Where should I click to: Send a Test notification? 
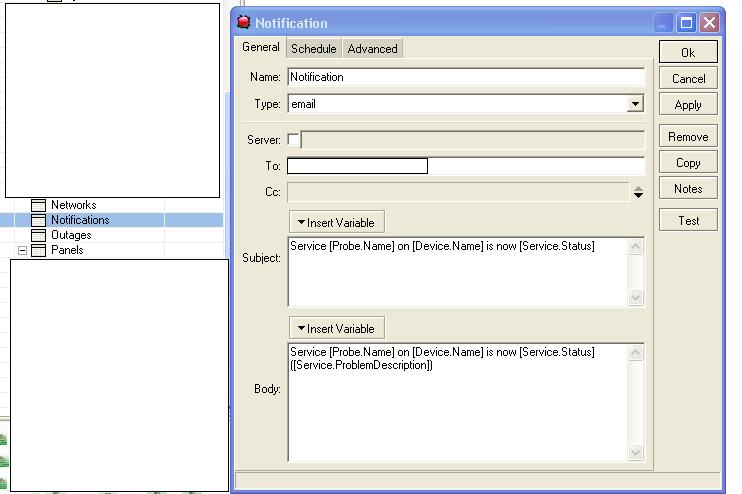(688, 220)
